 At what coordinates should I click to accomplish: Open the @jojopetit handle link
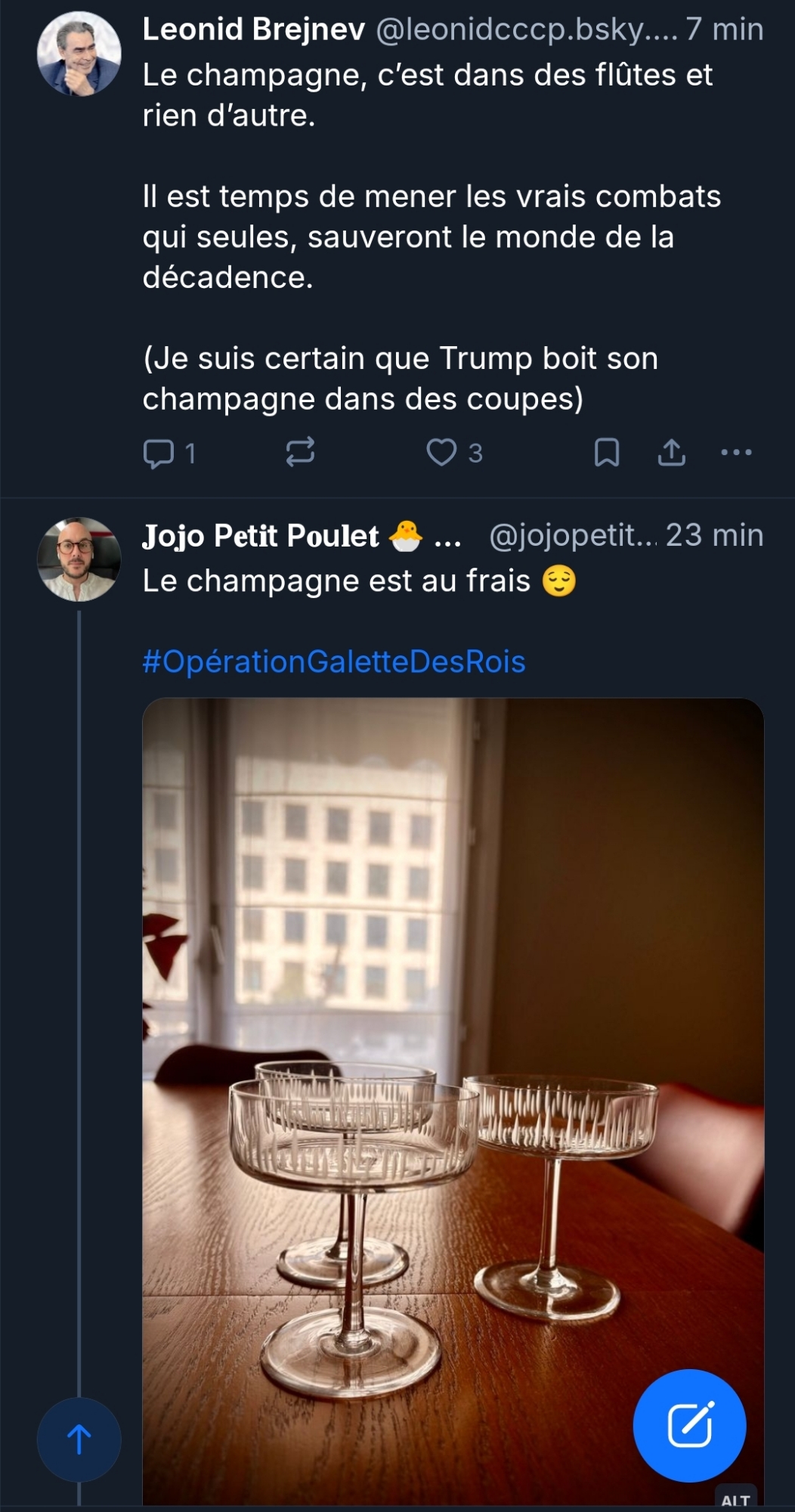tap(572, 536)
